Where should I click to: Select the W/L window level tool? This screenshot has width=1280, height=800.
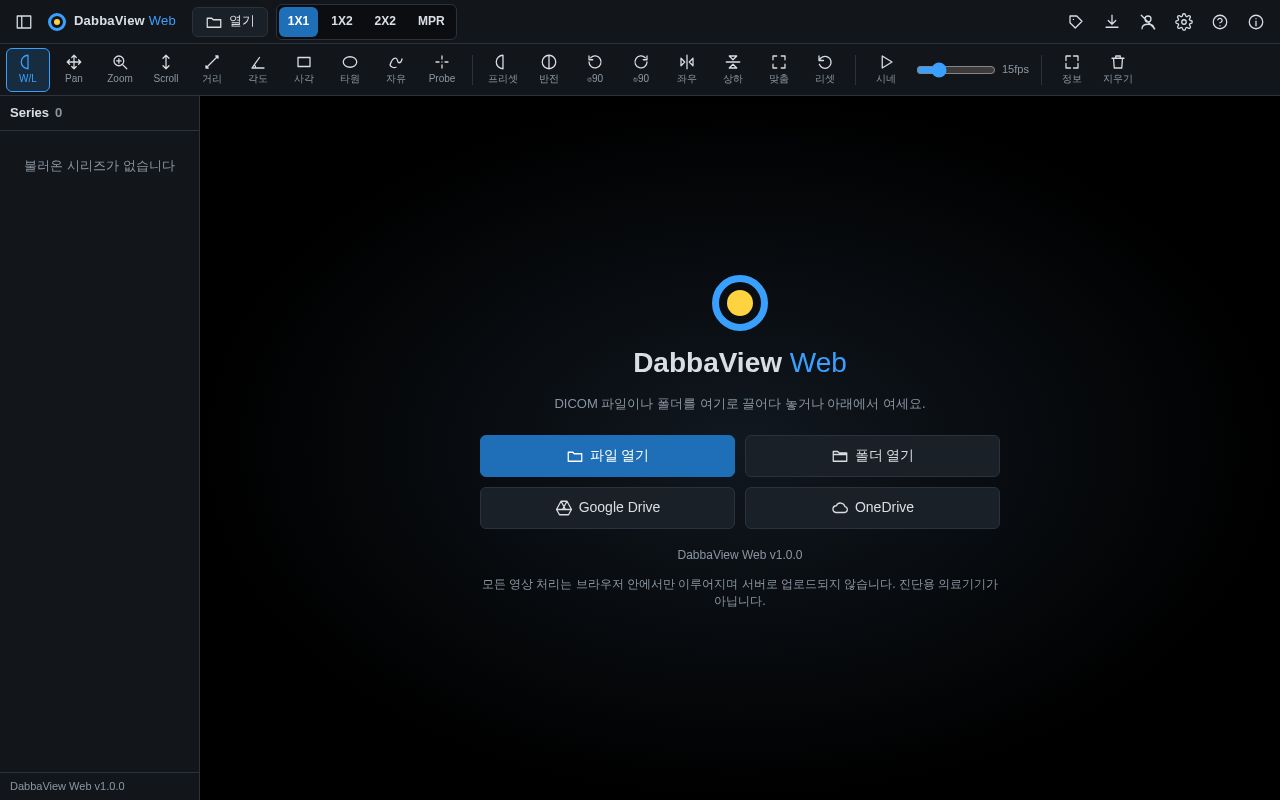tap(28, 70)
